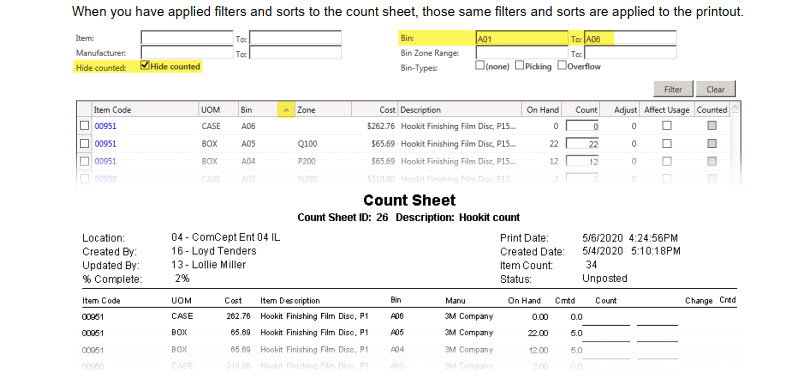Screen dimensions: 798x384
Task: Click the Manufacturer from input field
Action: [187, 52]
